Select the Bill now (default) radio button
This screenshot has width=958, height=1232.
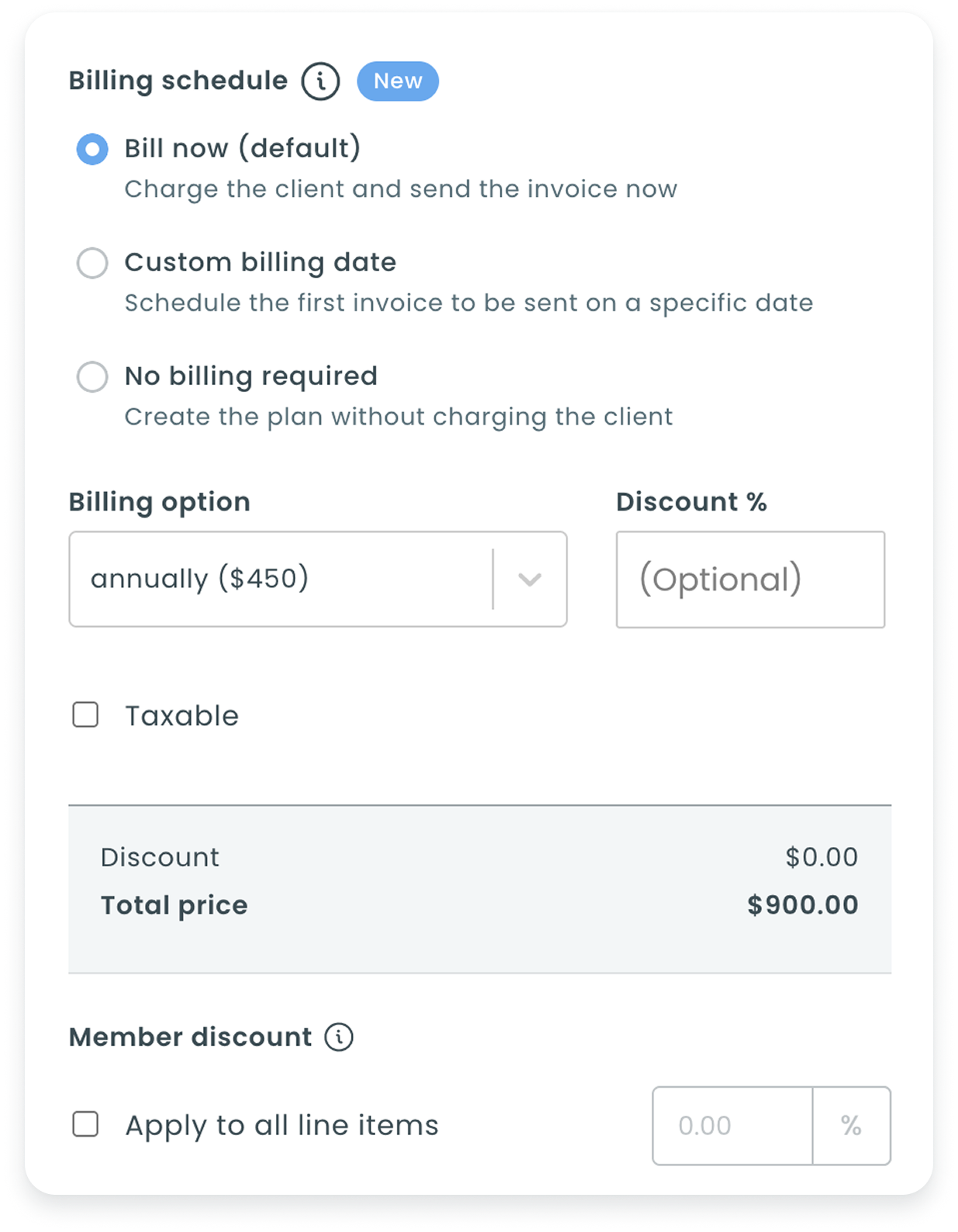pyautogui.click(x=92, y=149)
